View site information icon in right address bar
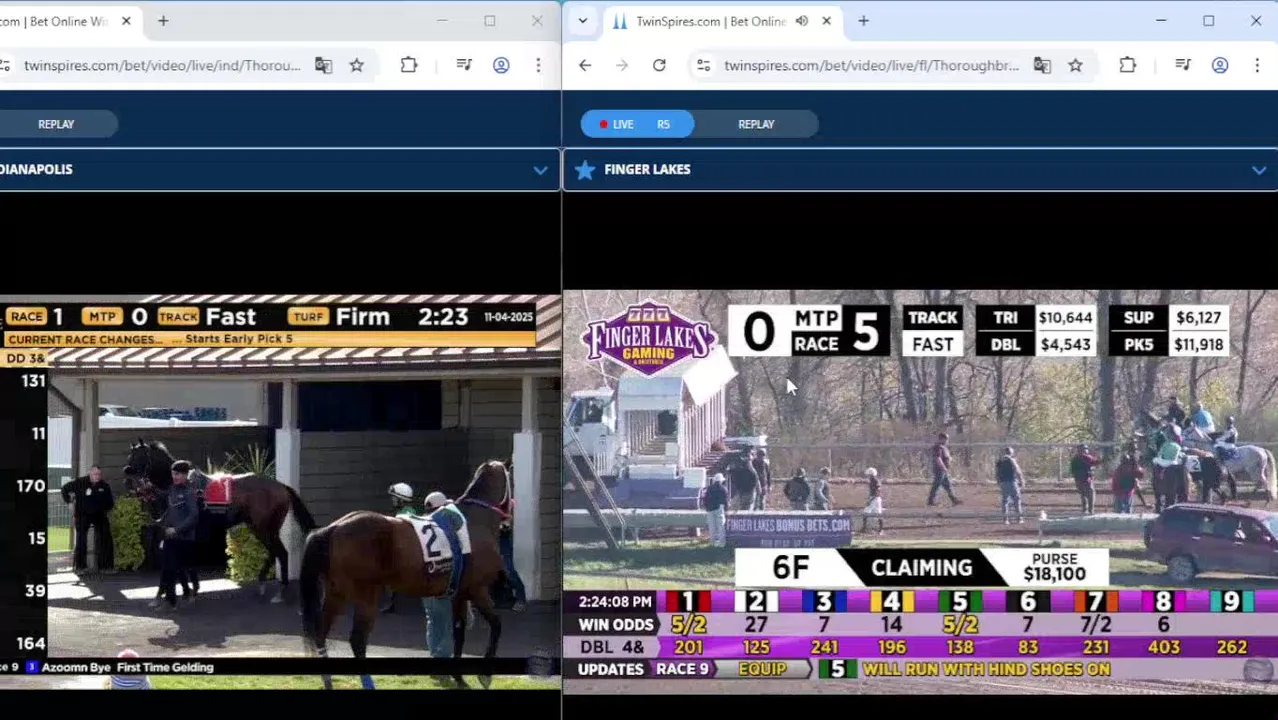The height and width of the screenshot is (720, 1278). pyautogui.click(x=704, y=65)
